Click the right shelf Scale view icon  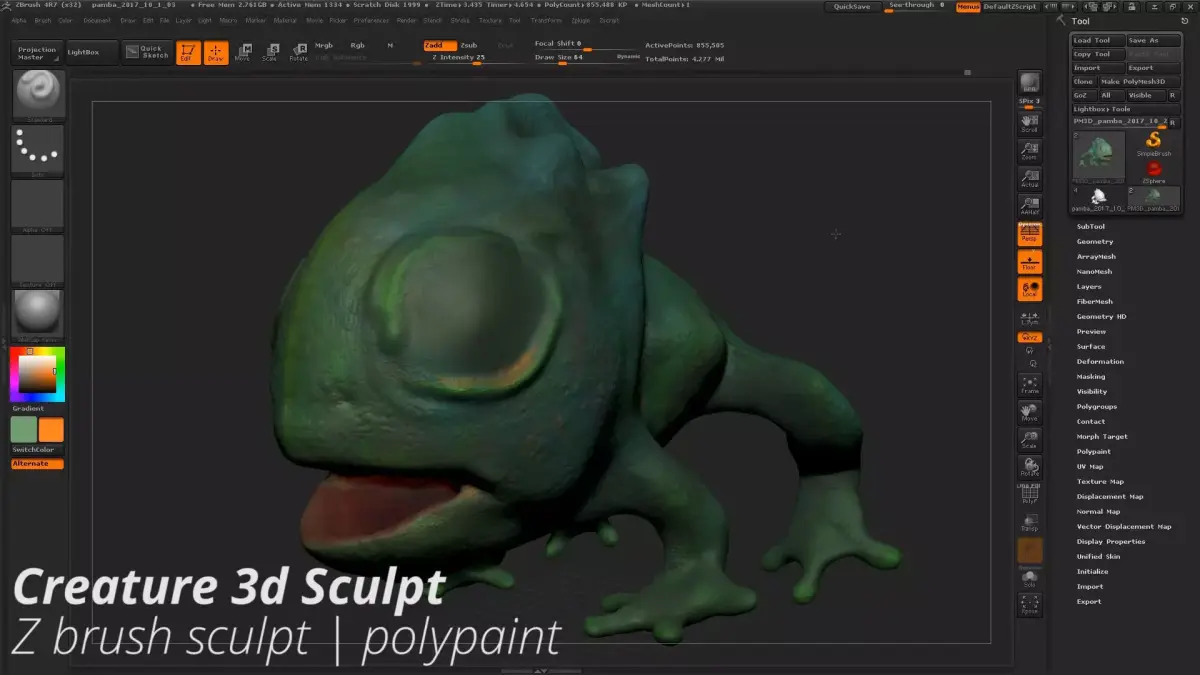[x=1029, y=439]
